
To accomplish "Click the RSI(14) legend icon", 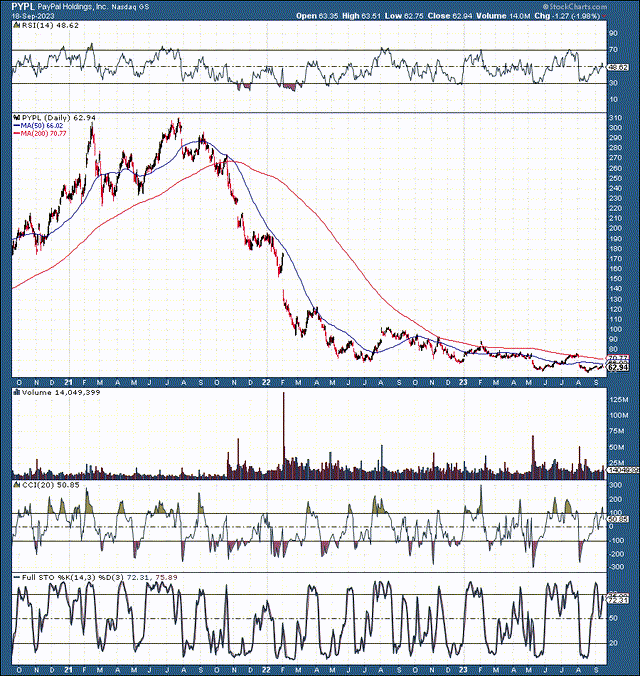I will coord(17,25).
